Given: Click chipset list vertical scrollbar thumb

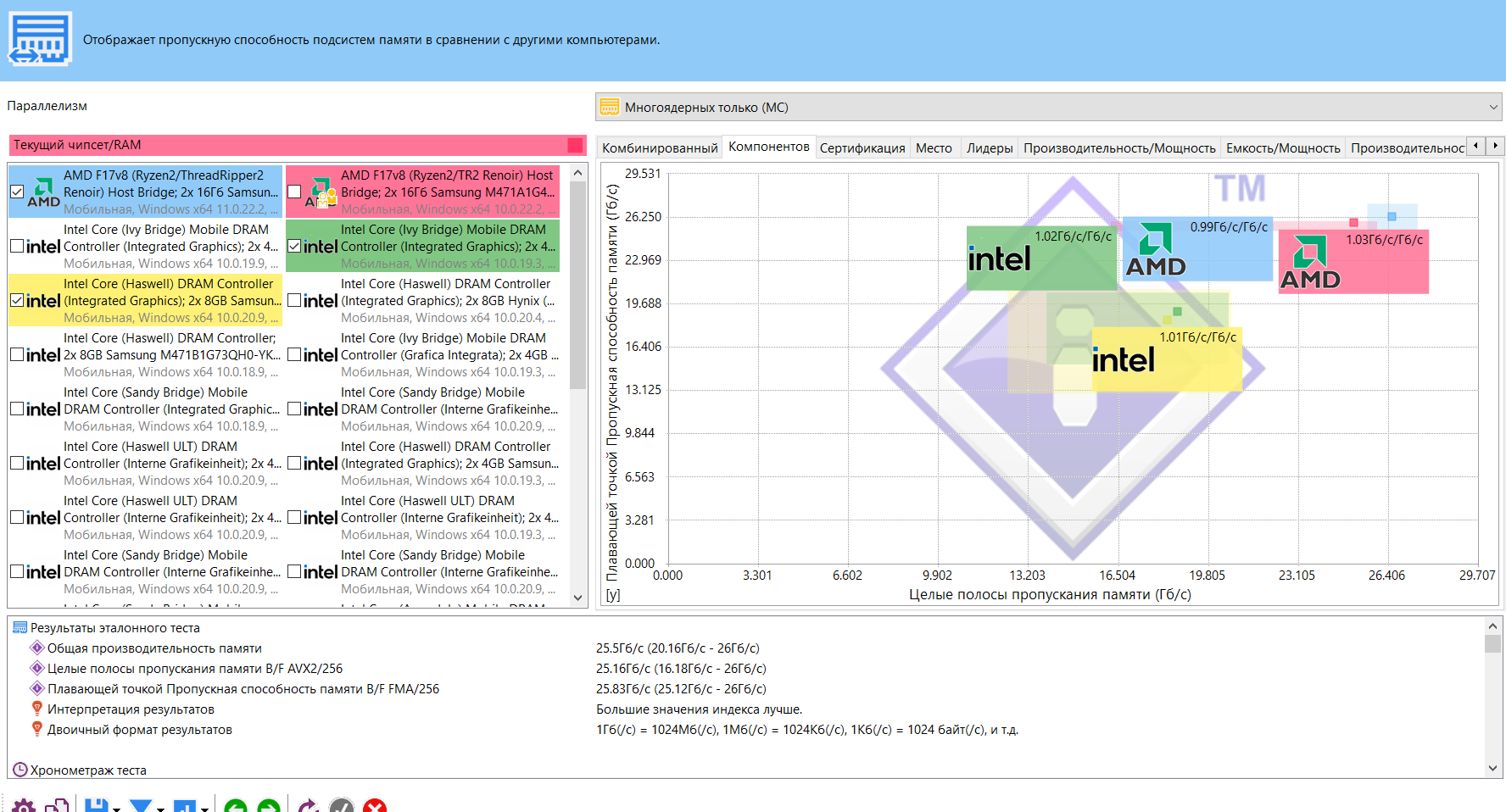Looking at the screenshot, I should 578,285.
